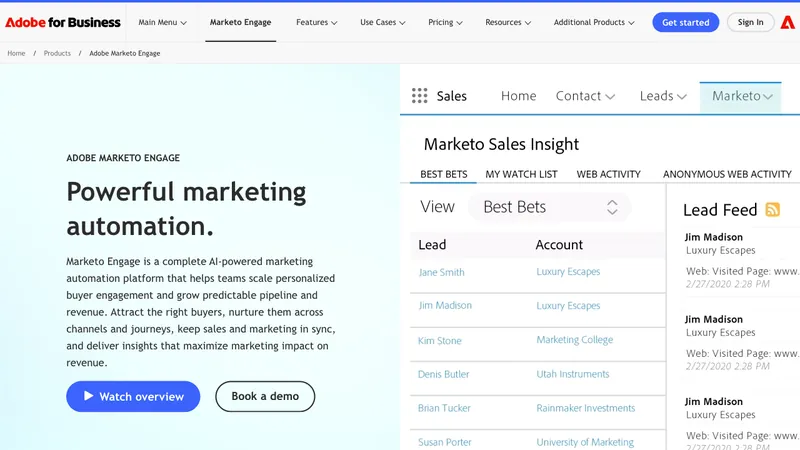This screenshot has width=800, height=450.
Task: Play the Watch overview video
Action: (133, 396)
